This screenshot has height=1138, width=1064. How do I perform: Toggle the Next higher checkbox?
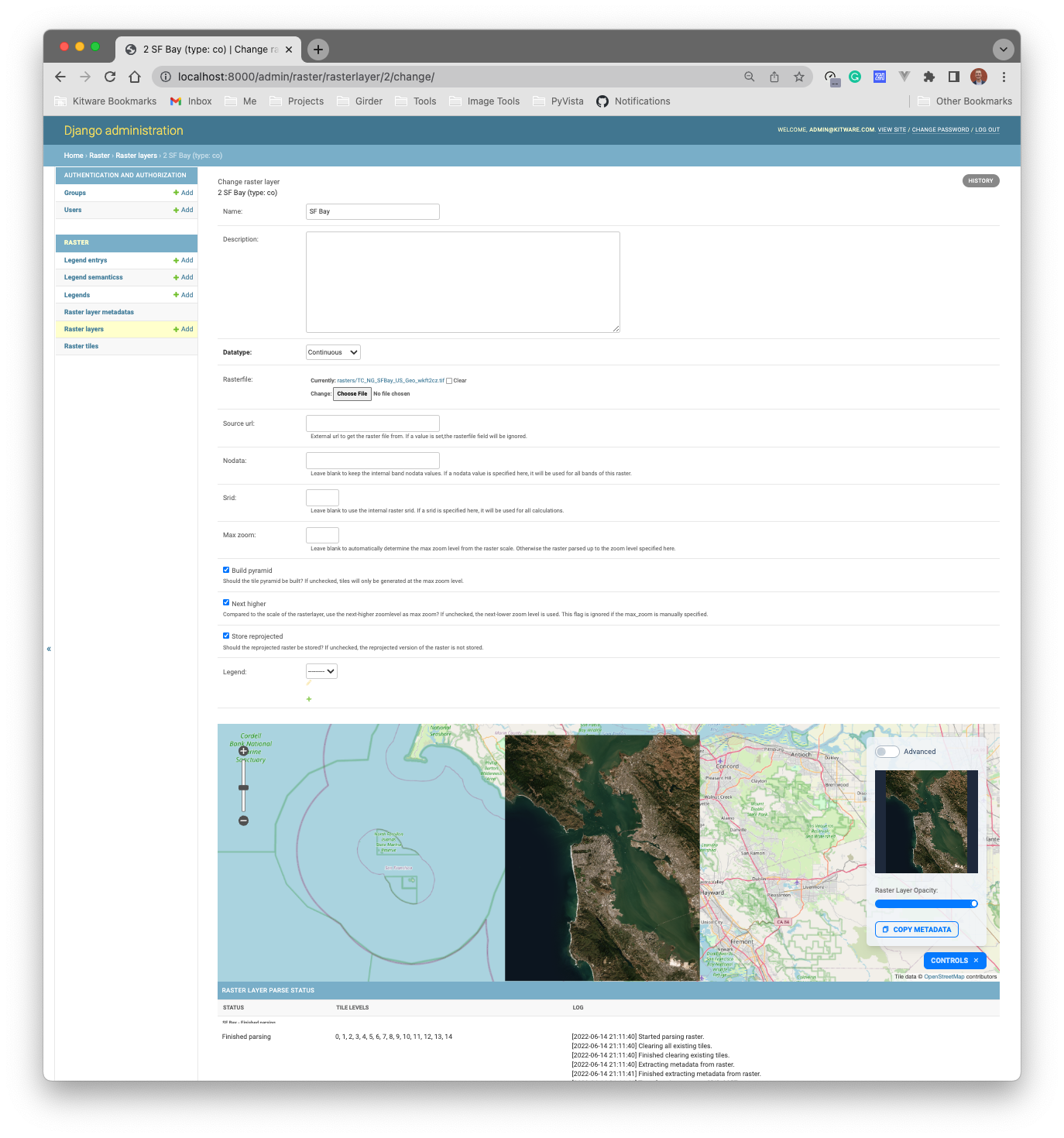[x=226, y=602]
